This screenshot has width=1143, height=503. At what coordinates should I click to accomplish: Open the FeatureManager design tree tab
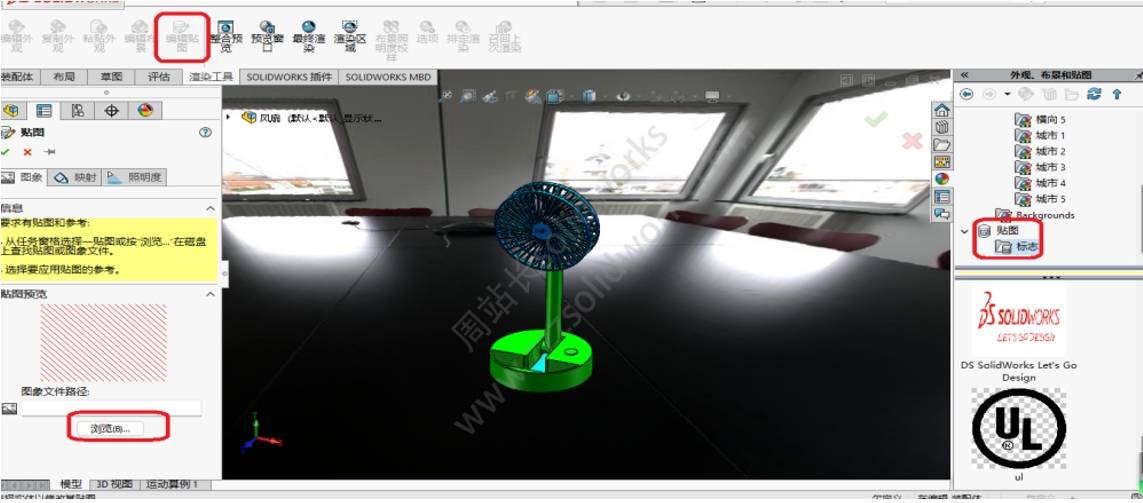click(x=11, y=111)
